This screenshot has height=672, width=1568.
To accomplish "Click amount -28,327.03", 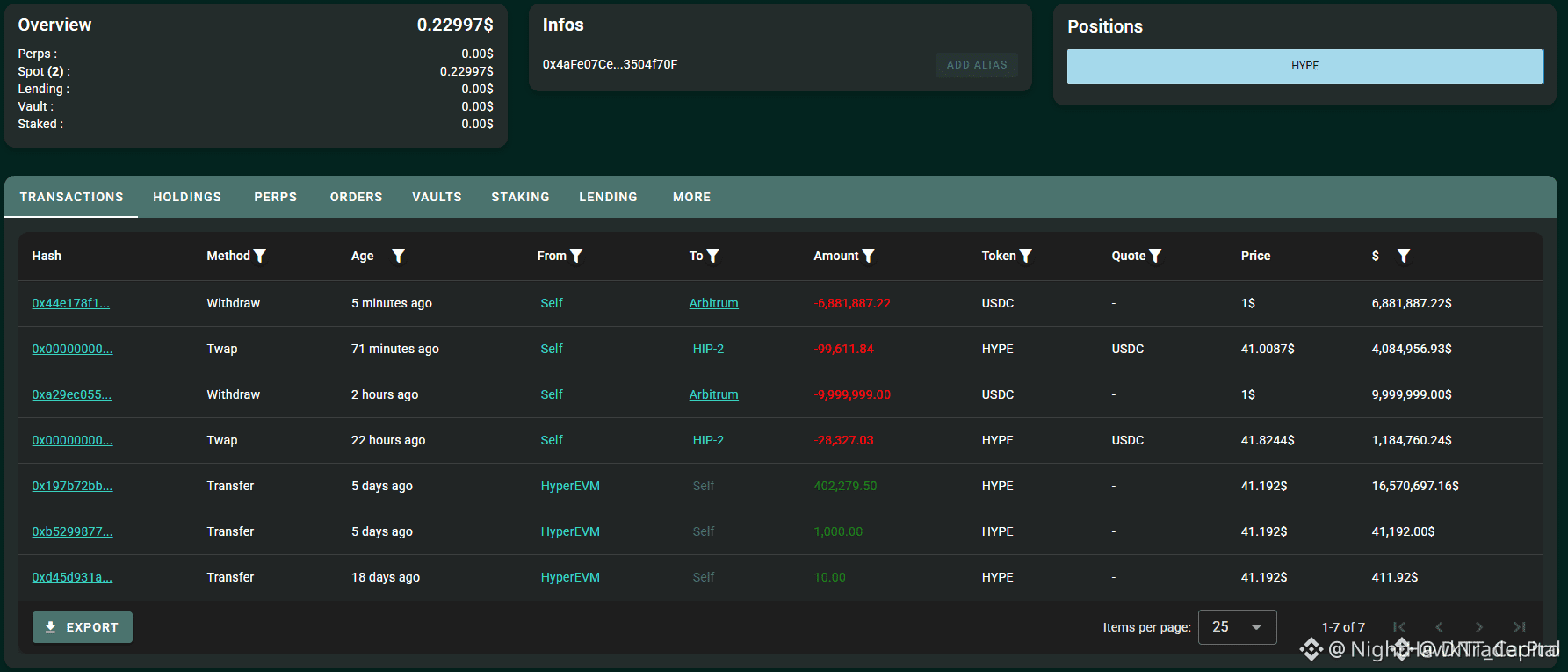I will 844,440.
